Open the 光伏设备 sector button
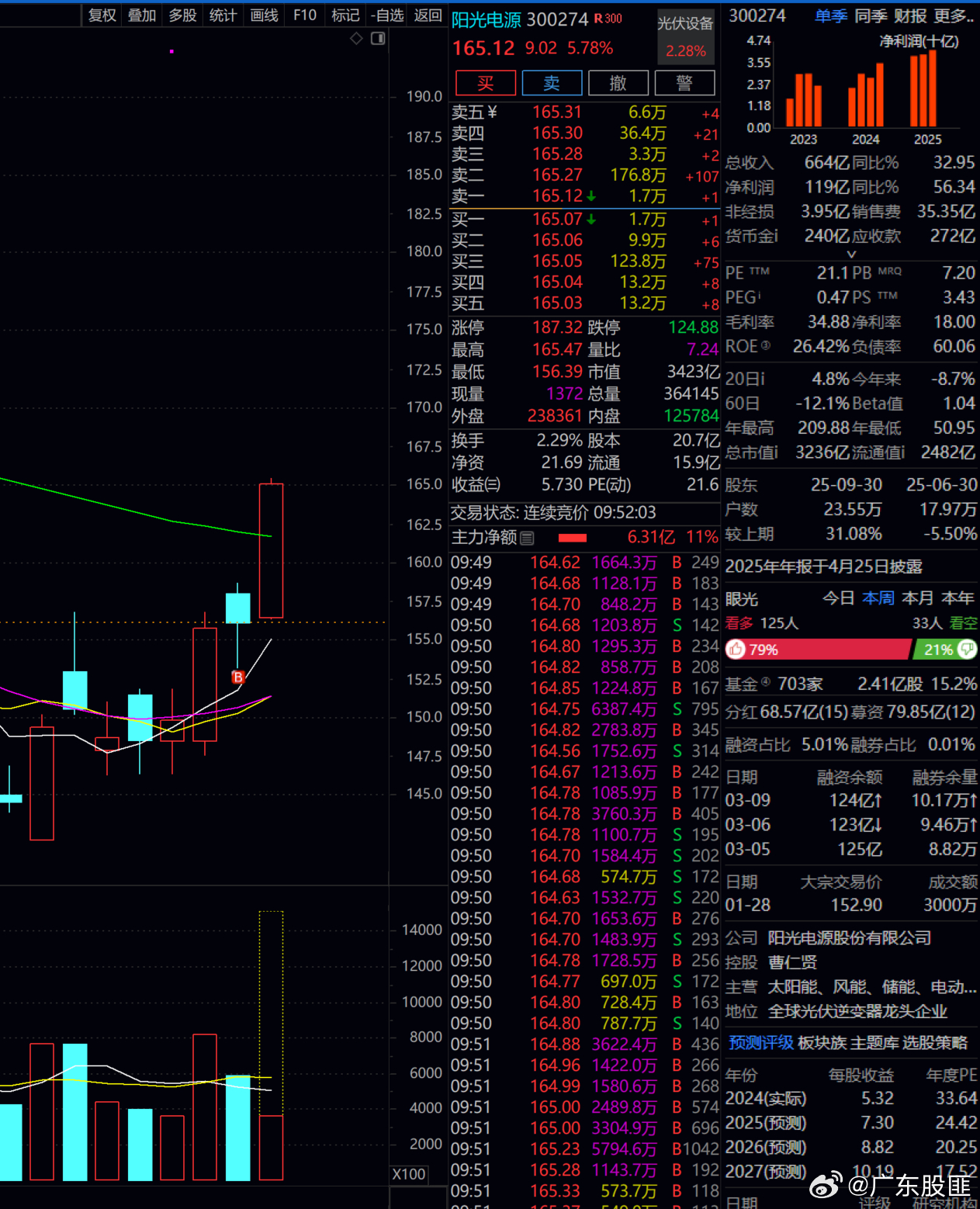Image resolution: width=980 pixels, height=1209 pixels. (685, 36)
